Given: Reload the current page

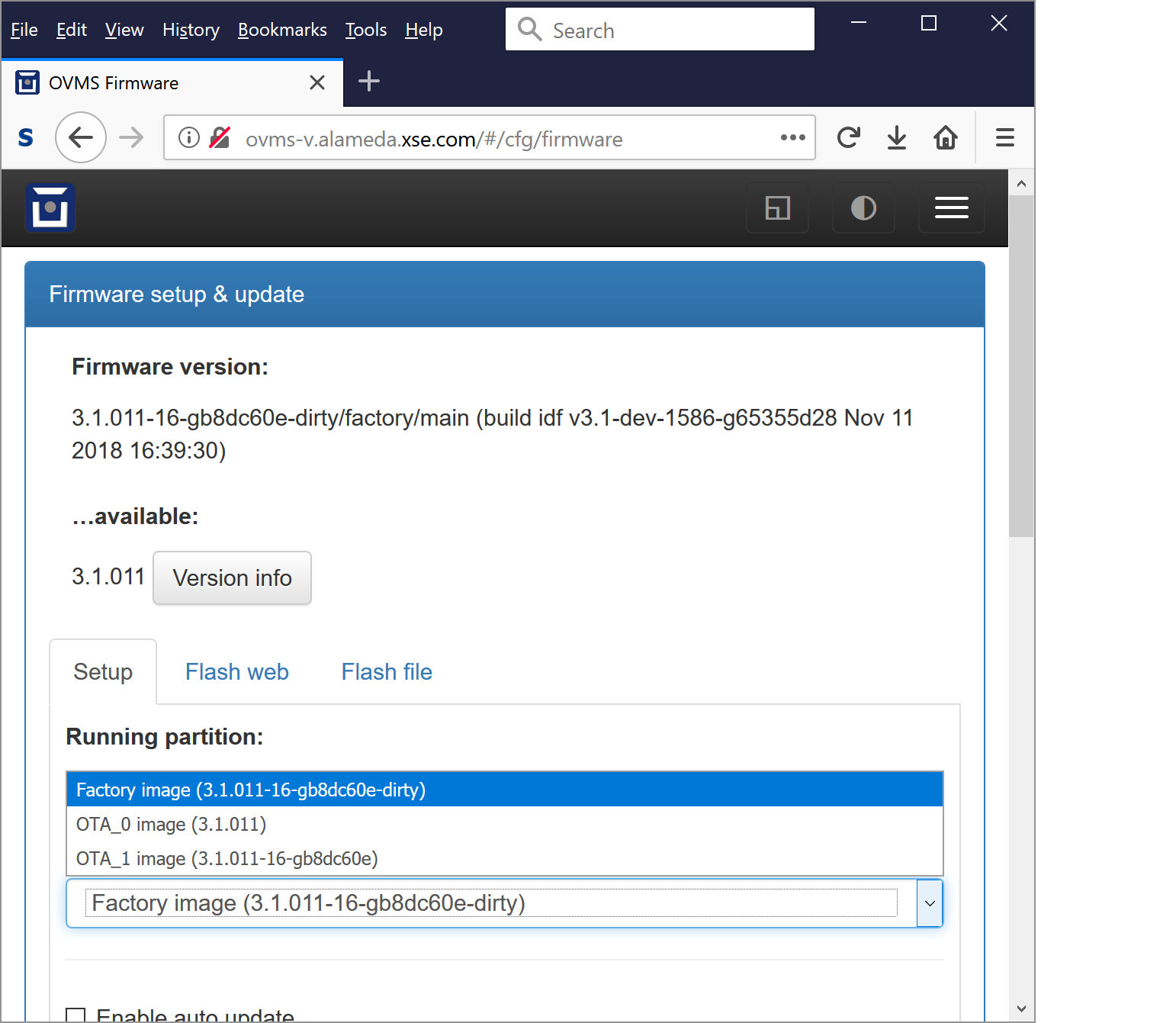Looking at the screenshot, I should [x=848, y=138].
